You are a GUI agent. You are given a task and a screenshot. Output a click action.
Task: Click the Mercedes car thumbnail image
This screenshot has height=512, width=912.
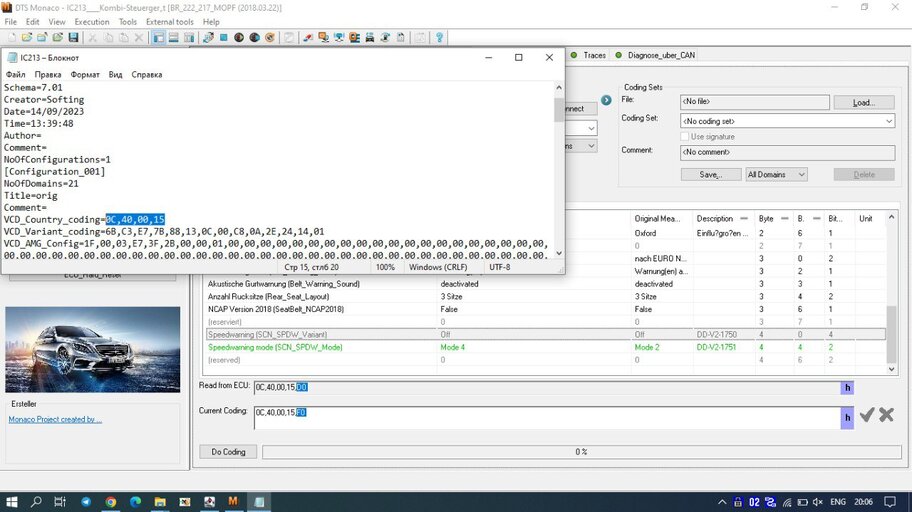tap(92, 350)
